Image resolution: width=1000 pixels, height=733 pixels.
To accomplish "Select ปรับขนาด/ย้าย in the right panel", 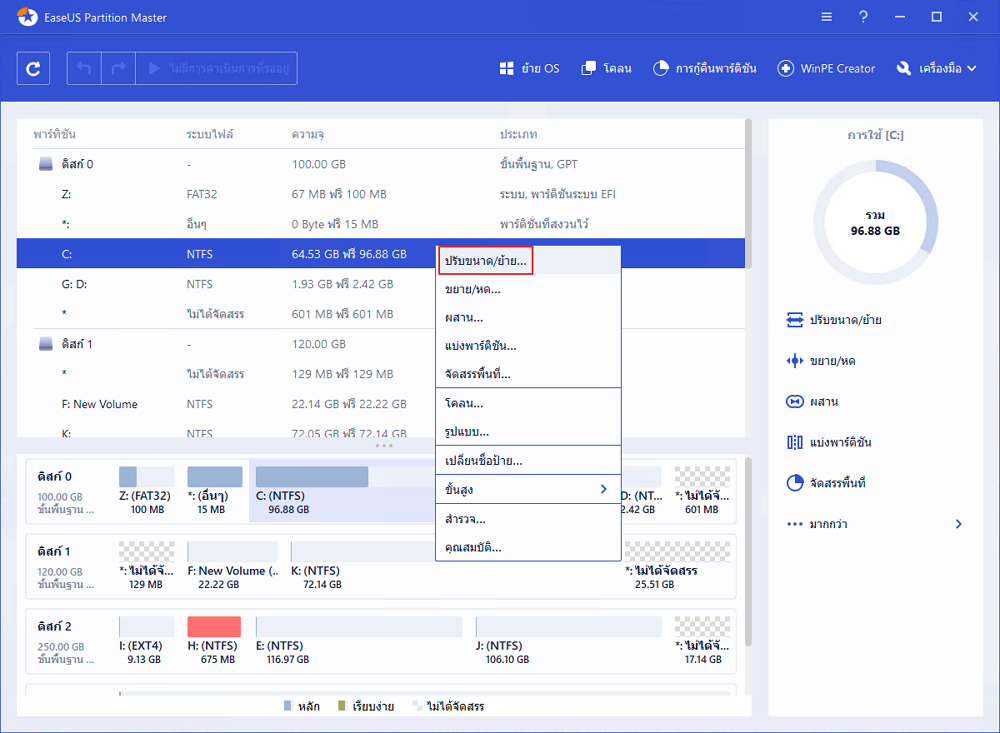I will coord(834,320).
